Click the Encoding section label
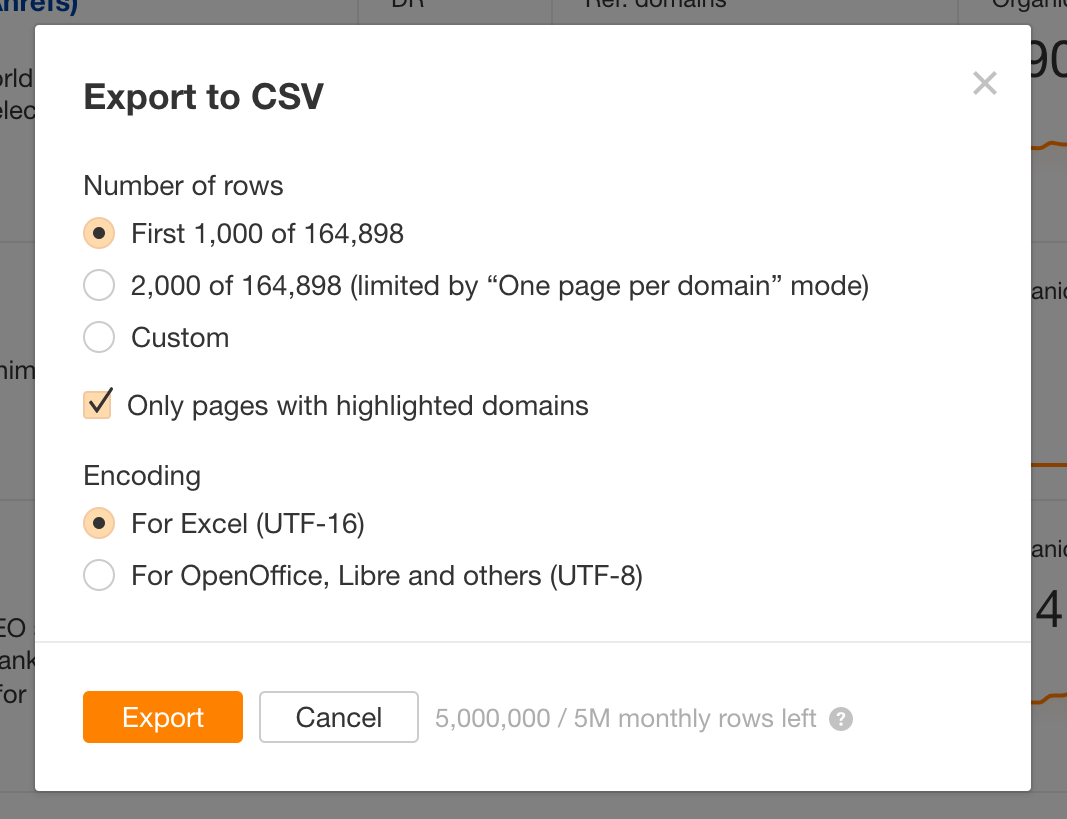Image resolution: width=1067 pixels, height=819 pixels. pos(142,476)
